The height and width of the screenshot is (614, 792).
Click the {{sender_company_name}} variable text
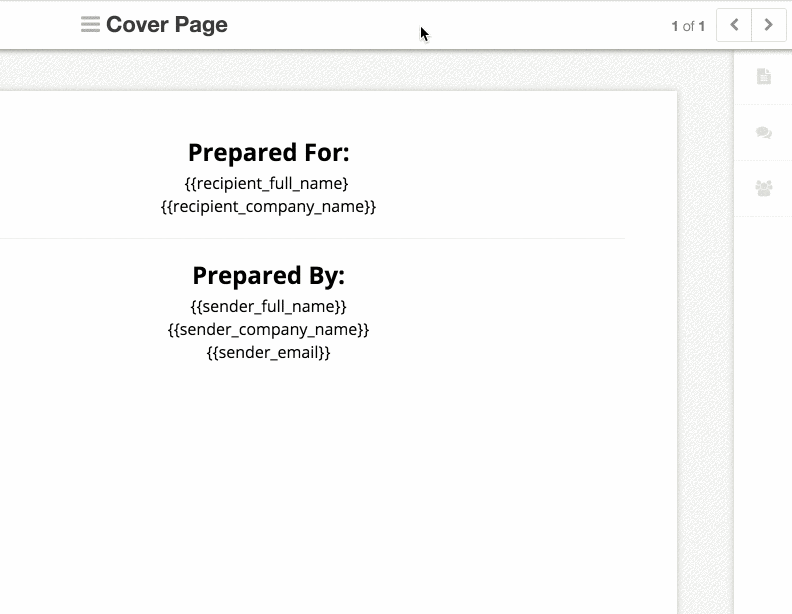[x=268, y=330]
